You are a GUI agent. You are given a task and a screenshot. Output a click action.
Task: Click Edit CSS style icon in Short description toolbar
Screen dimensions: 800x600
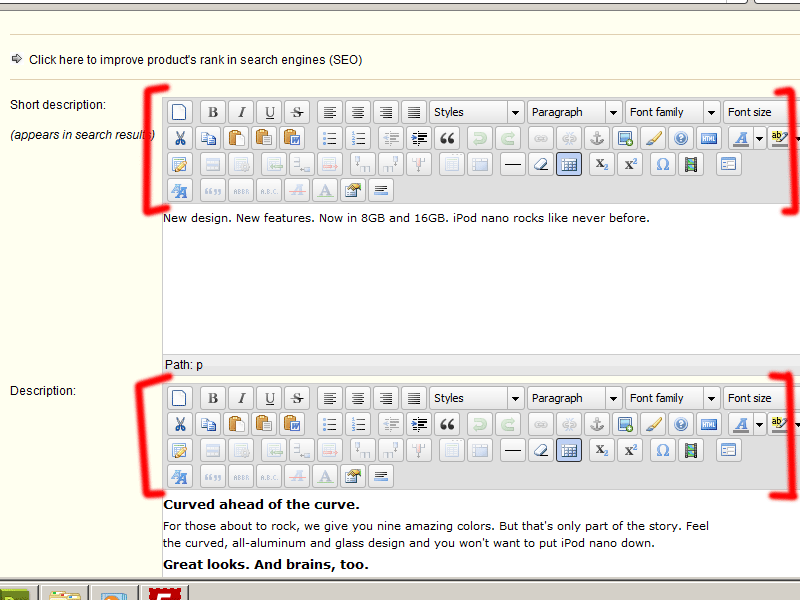179,190
